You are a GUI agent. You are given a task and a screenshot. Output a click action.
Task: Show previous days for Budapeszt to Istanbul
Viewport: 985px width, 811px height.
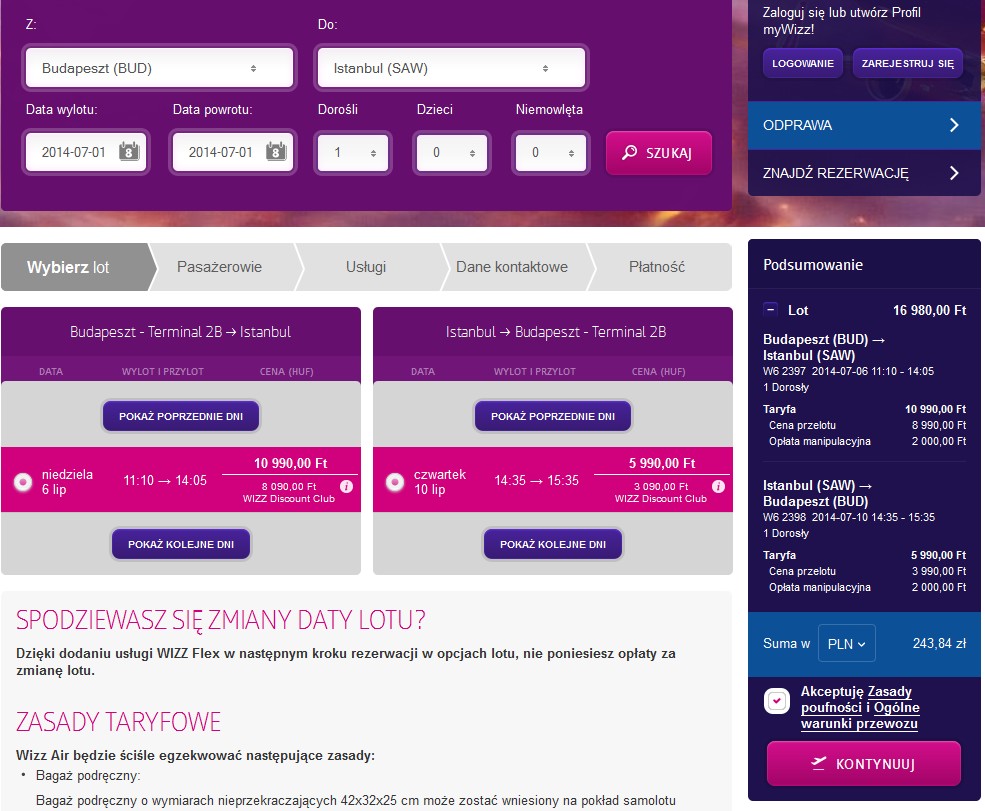181,416
